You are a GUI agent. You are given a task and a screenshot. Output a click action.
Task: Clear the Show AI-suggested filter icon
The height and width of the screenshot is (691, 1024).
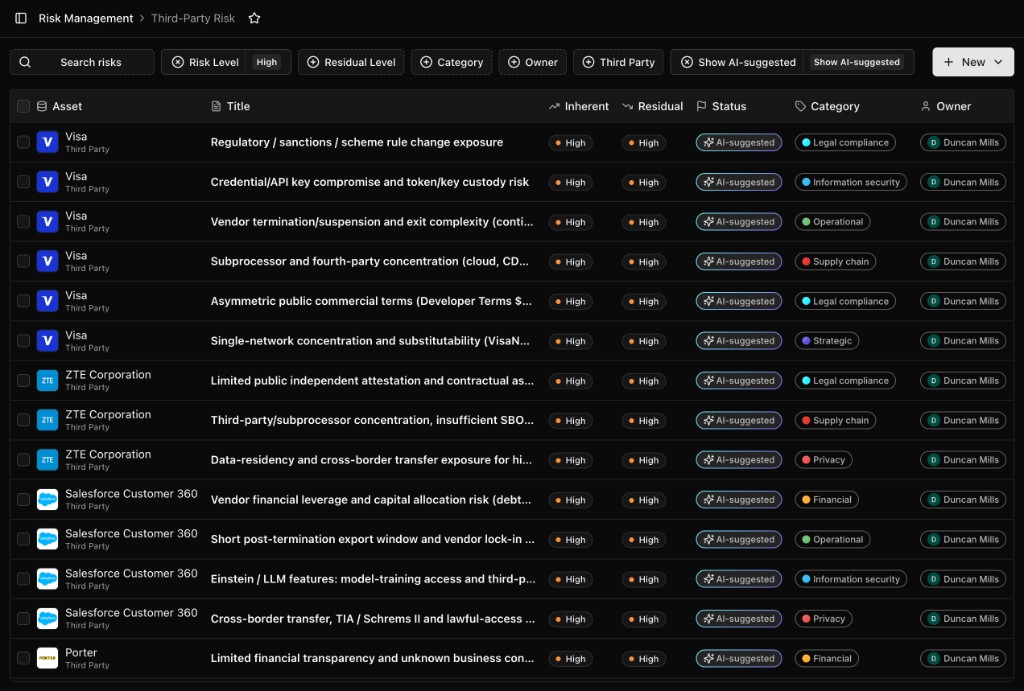[x=686, y=62]
